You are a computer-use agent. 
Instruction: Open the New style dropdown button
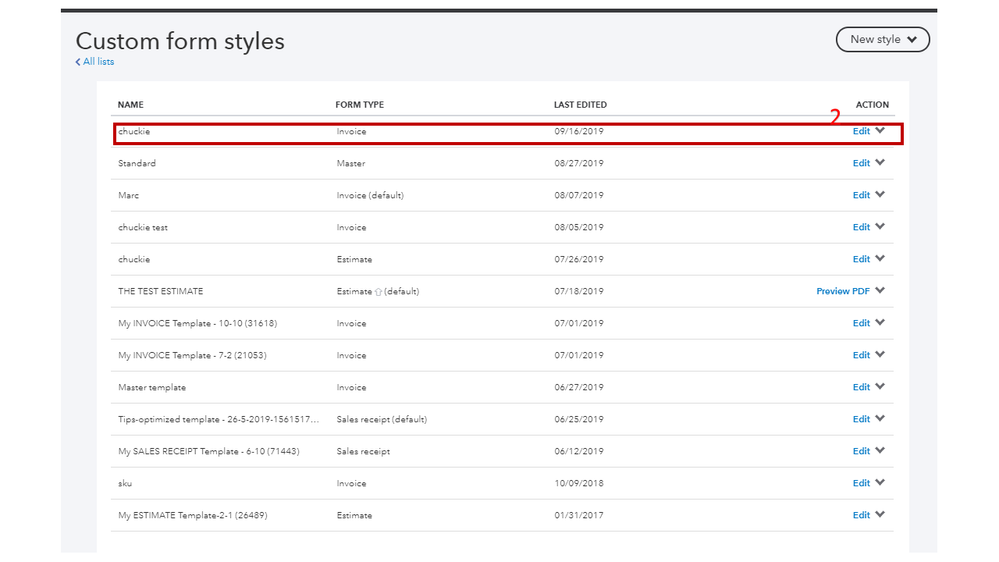pyautogui.click(x=882, y=40)
